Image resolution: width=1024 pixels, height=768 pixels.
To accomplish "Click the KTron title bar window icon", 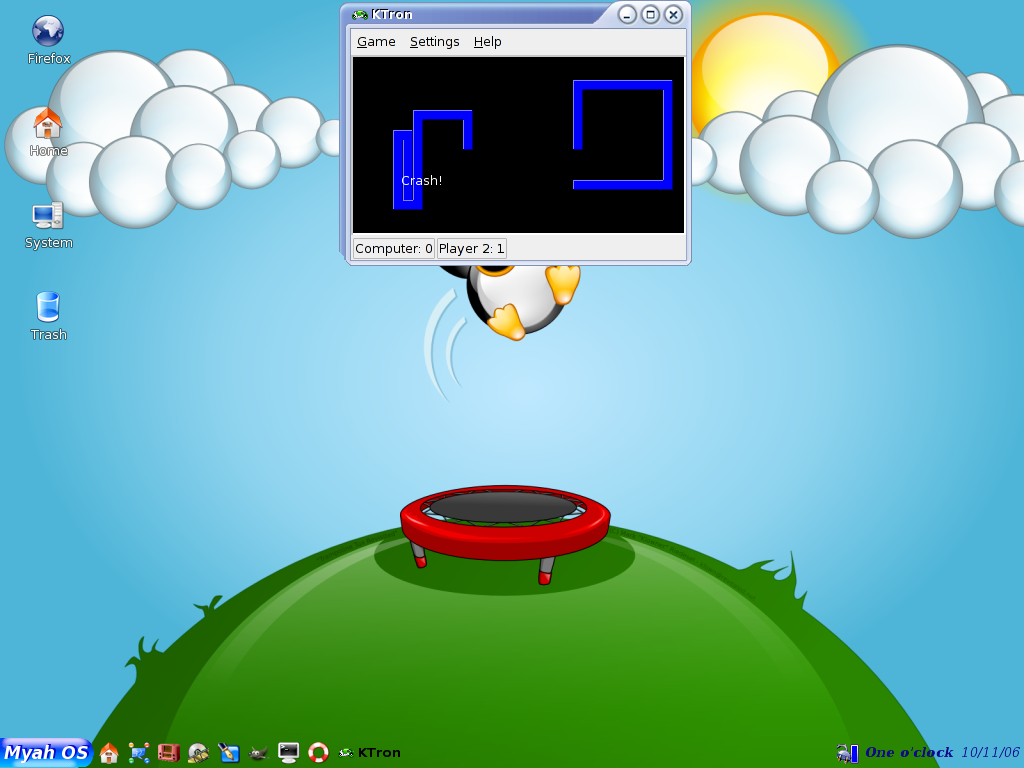I will 360,14.
